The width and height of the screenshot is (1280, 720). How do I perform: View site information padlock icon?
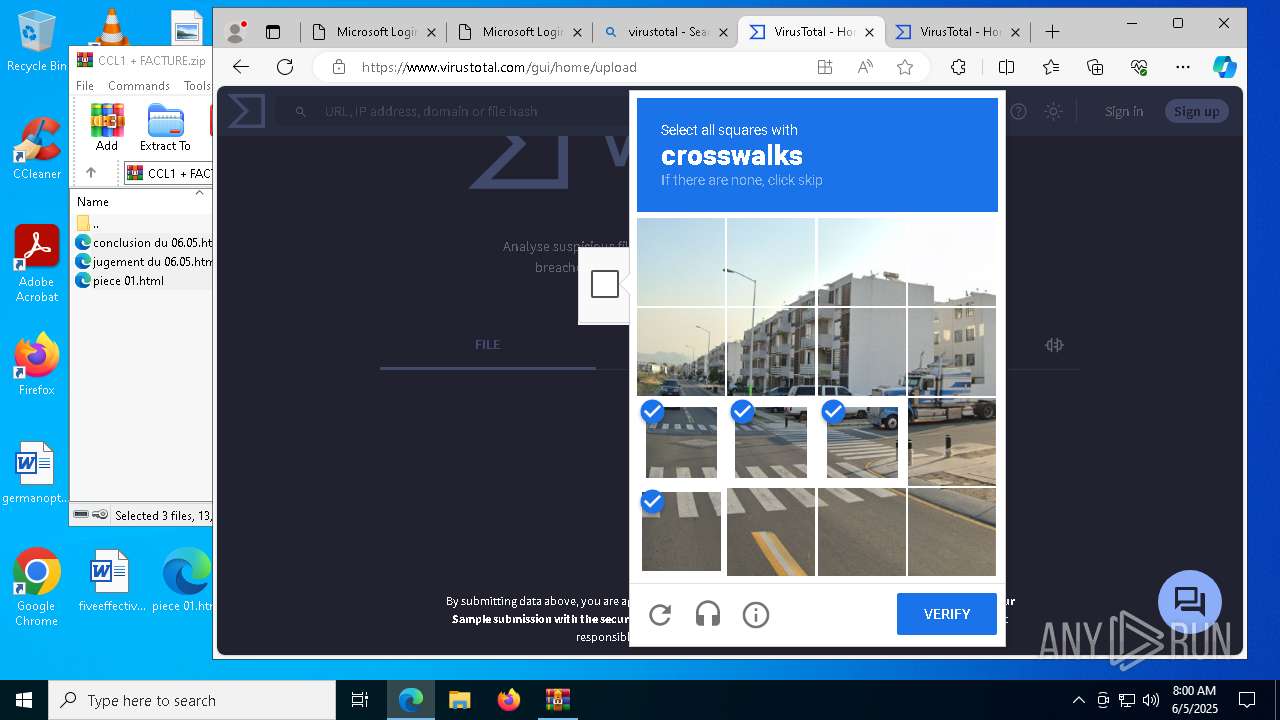click(x=339, y=67)
